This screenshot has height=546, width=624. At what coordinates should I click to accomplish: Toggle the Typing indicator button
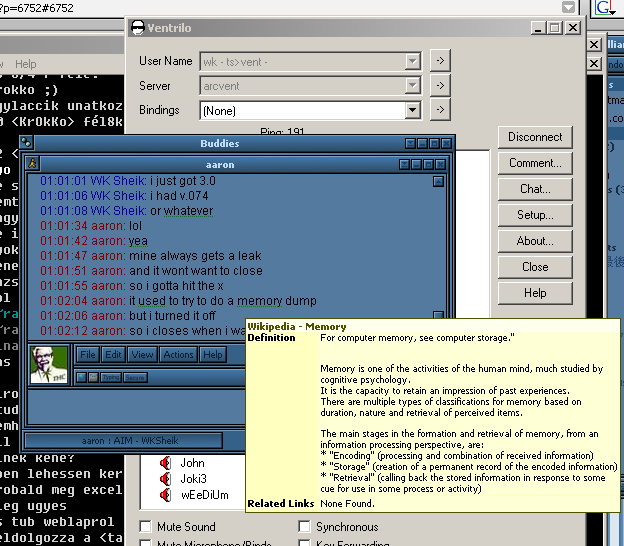tap(111, 377)
